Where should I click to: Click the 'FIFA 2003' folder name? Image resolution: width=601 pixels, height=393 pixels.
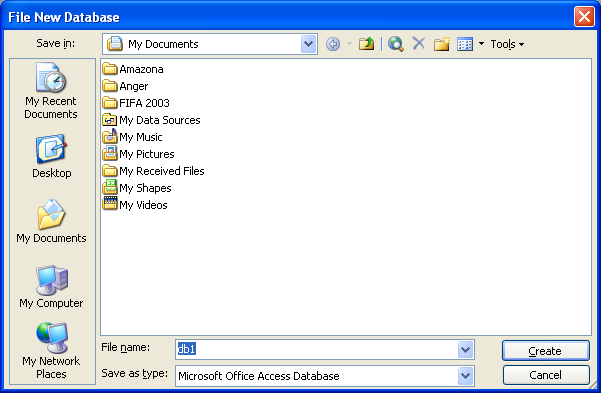pyautogui.click(x=145, y=103)
